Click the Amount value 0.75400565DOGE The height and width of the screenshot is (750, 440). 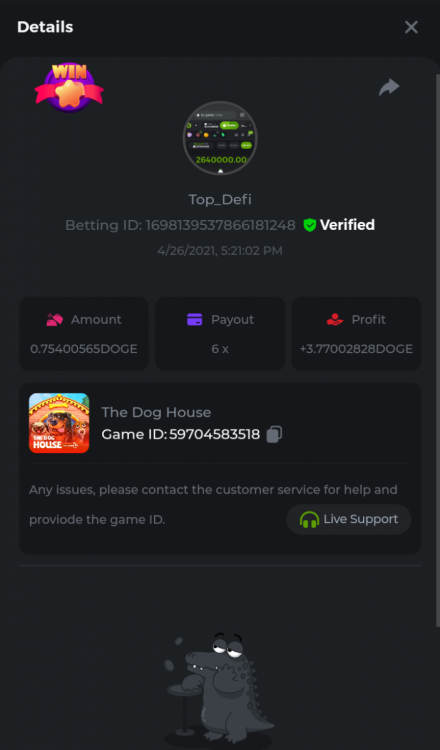pos(84,349)
